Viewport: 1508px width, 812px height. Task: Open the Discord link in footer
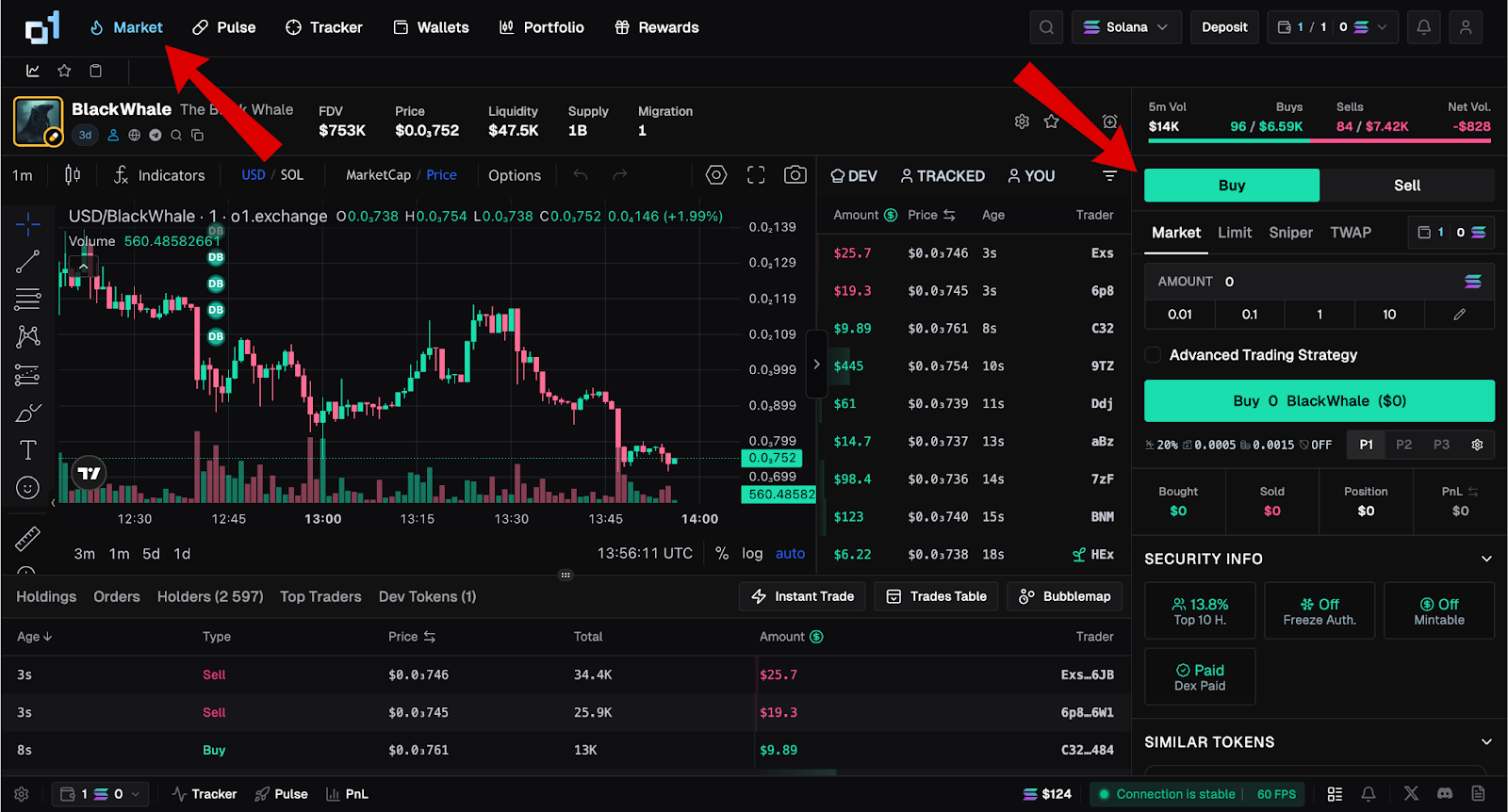1445,794
